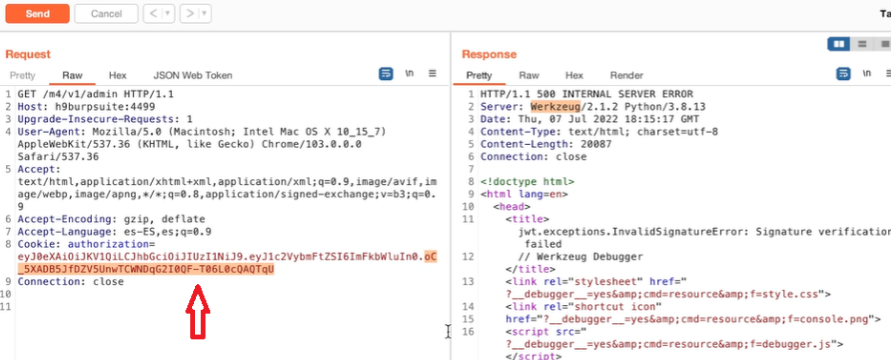Click the orange Send button
The height and width of the screenshot is (360, 891).
[38, 14]
